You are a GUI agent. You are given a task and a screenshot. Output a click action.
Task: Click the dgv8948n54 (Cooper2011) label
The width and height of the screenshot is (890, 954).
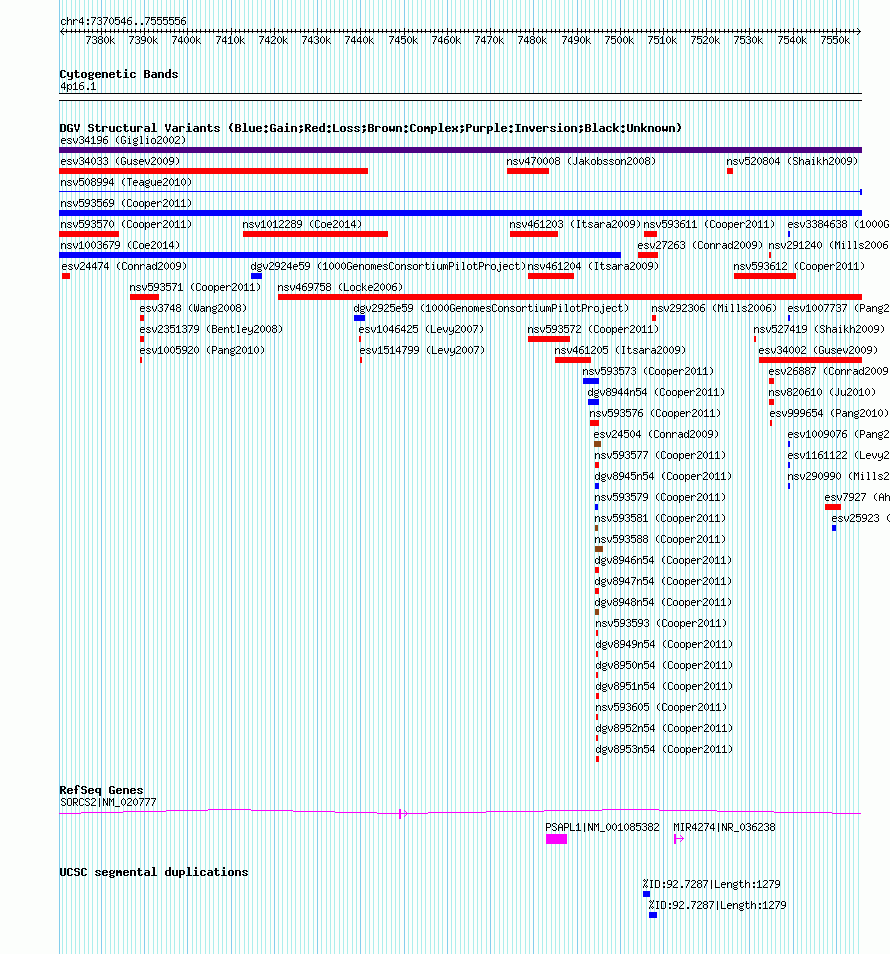[663, 602]
